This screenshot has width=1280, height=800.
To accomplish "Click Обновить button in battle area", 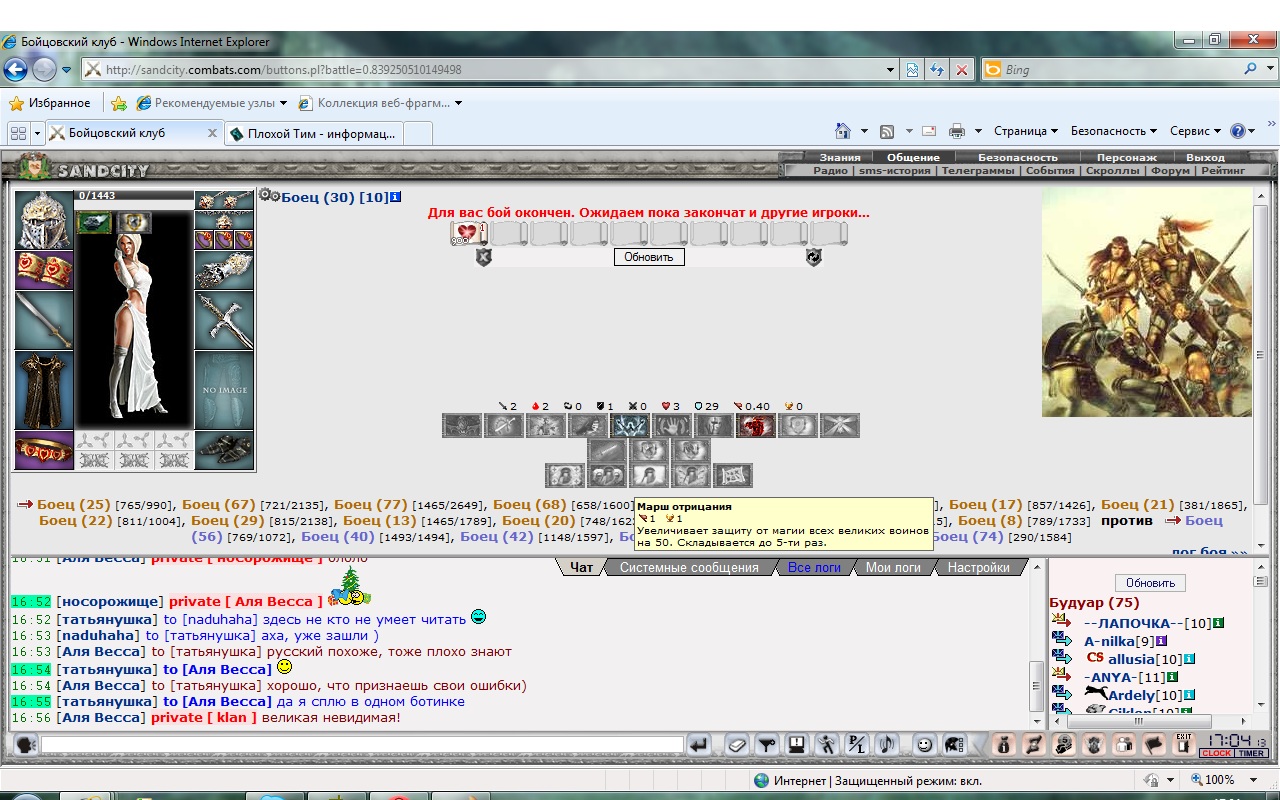I will pyautogui.click(x=649, y=257).
